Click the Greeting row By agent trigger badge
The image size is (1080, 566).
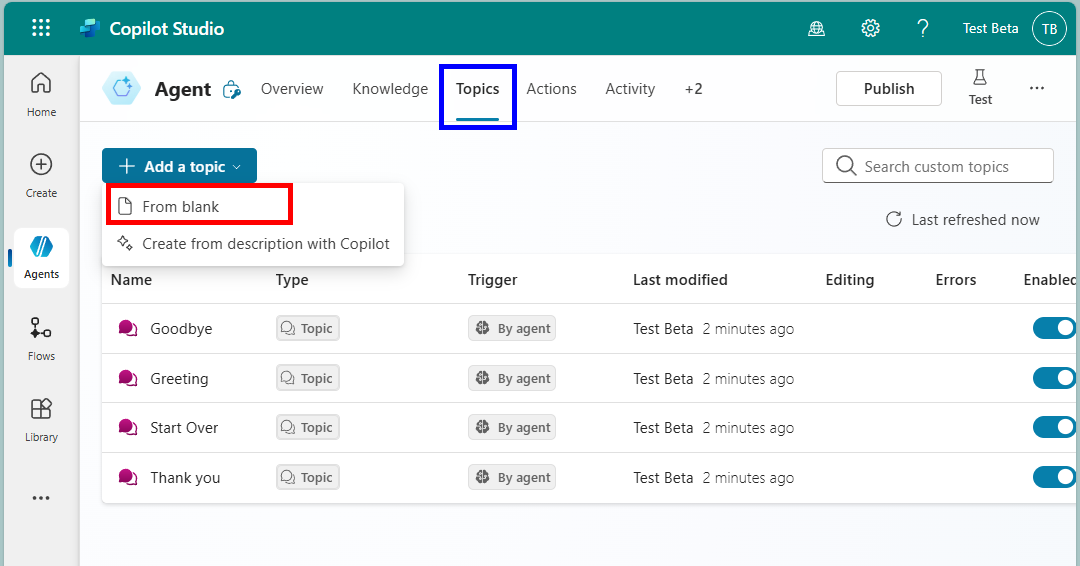pos(512,378)
